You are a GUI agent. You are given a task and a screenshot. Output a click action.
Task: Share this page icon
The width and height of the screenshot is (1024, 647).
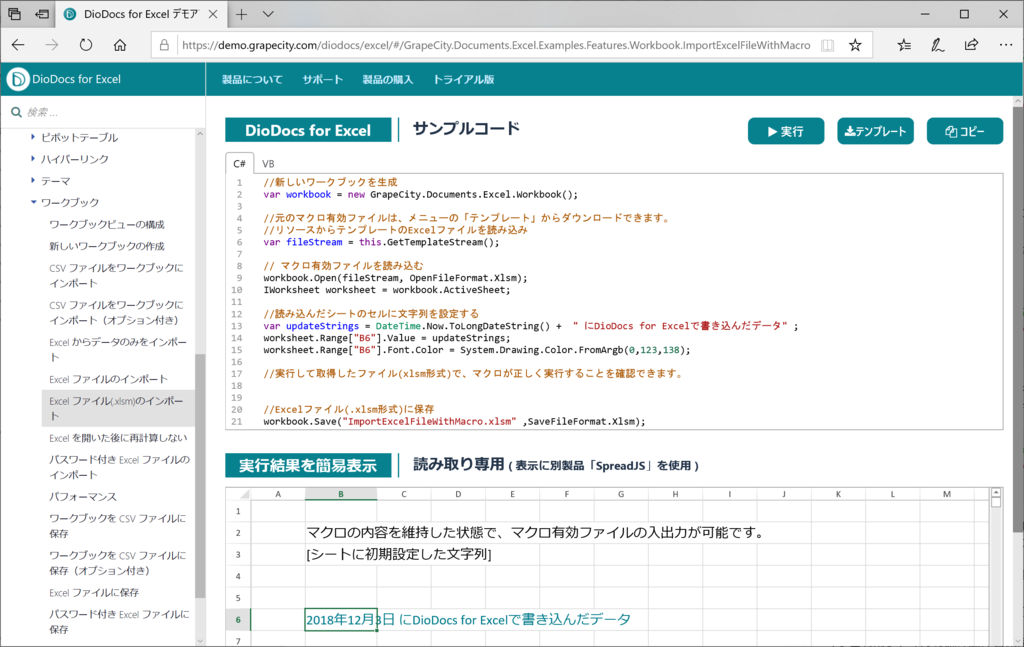pos(971,45)
